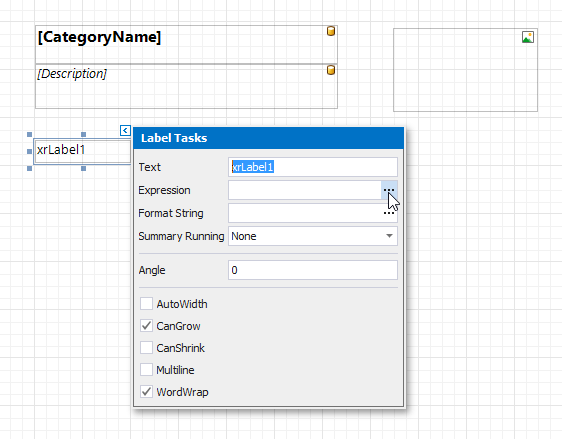
Task: Uncheck the CanGrow checkbox
Action: (146, 326)
